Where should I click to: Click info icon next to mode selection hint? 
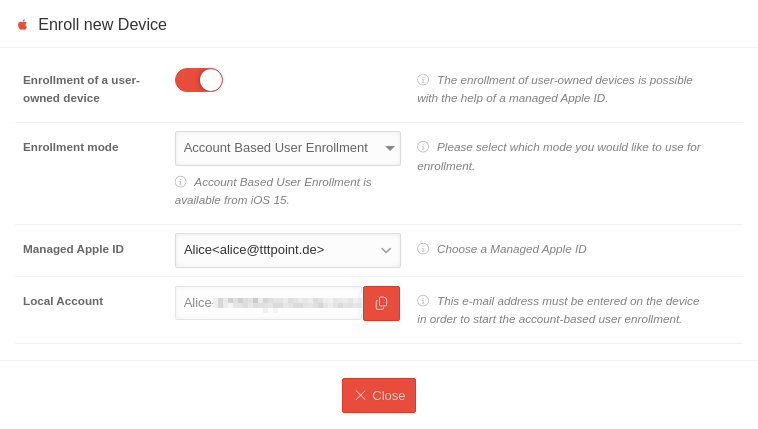click(423, 147)
